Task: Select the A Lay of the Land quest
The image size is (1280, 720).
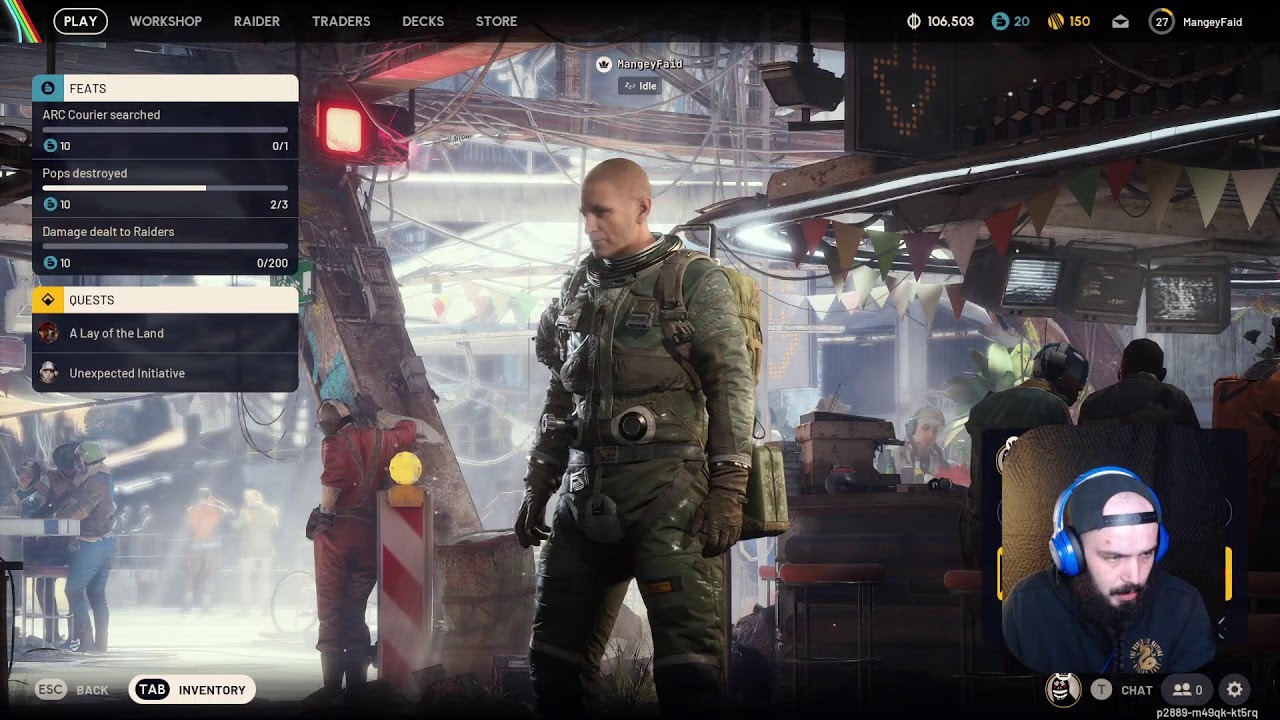Action: [x=165, y=333]
